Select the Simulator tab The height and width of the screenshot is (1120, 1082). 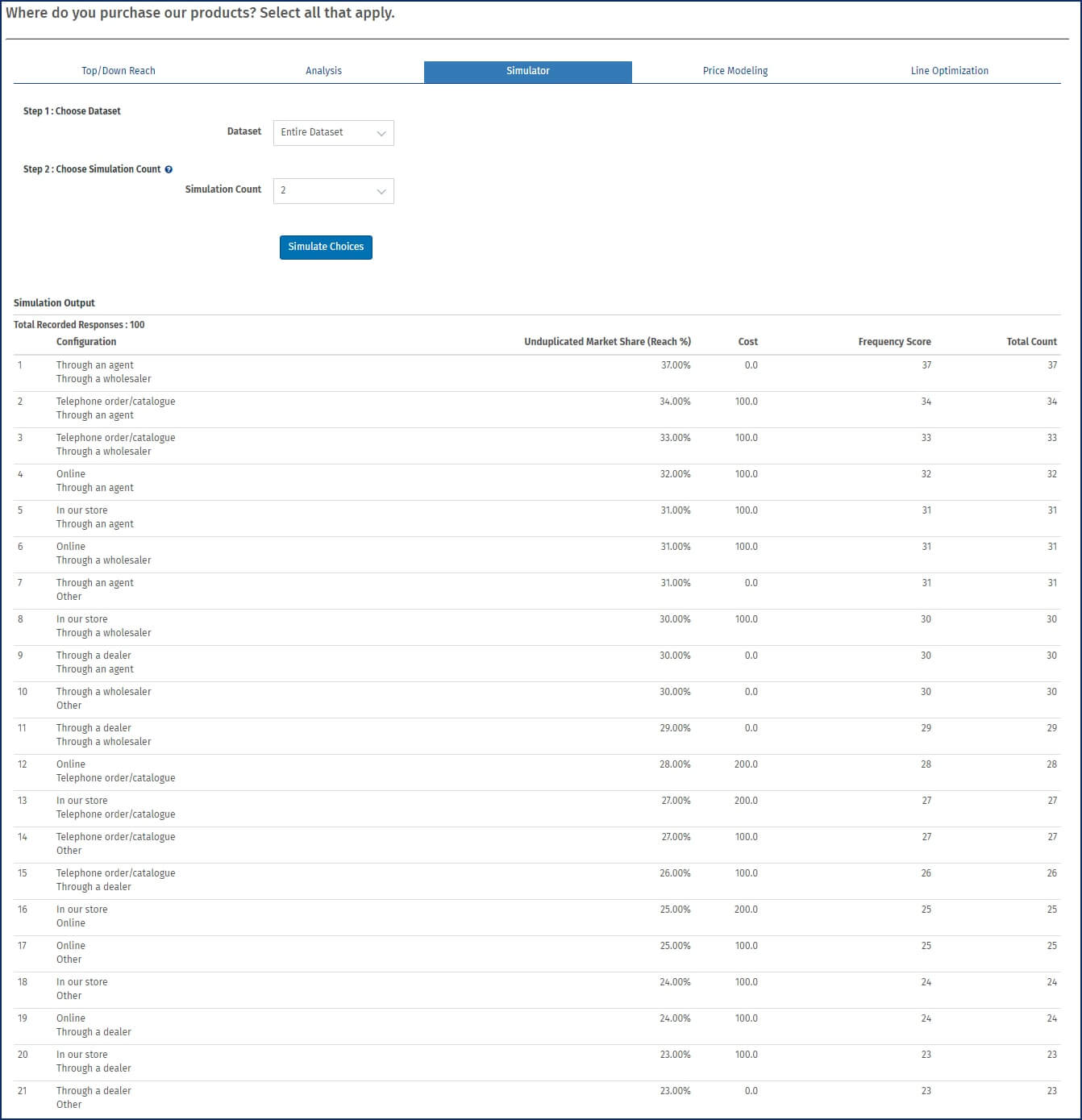[x=527, y=71]
